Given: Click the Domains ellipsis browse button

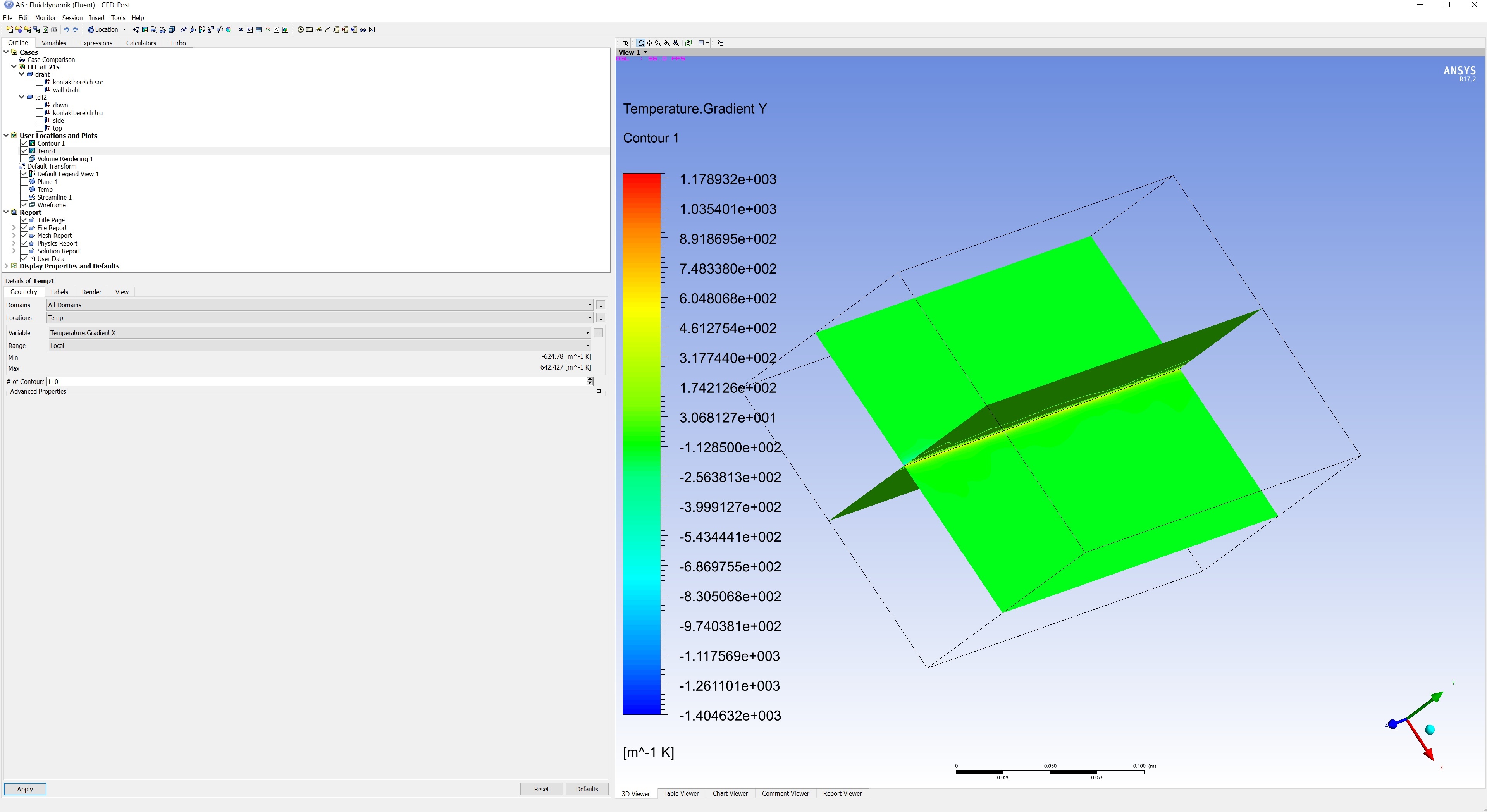Looking at the screenshot, I should pyautogui.click(x=601, y=305).
